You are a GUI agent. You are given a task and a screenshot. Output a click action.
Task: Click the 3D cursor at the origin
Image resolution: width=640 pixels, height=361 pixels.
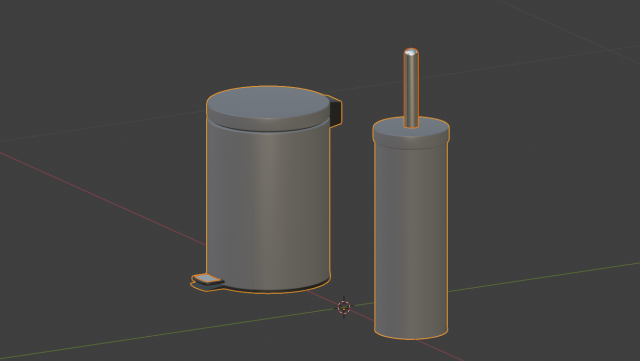(x=344, y=307)
